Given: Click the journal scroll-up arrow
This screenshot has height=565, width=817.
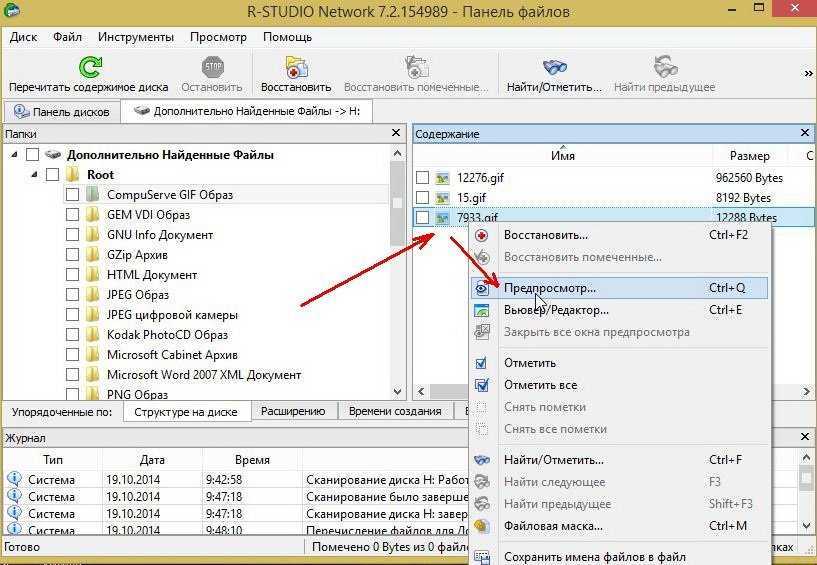Looking at the screenshot, I should pyautogui.click(x=807, y=459).
